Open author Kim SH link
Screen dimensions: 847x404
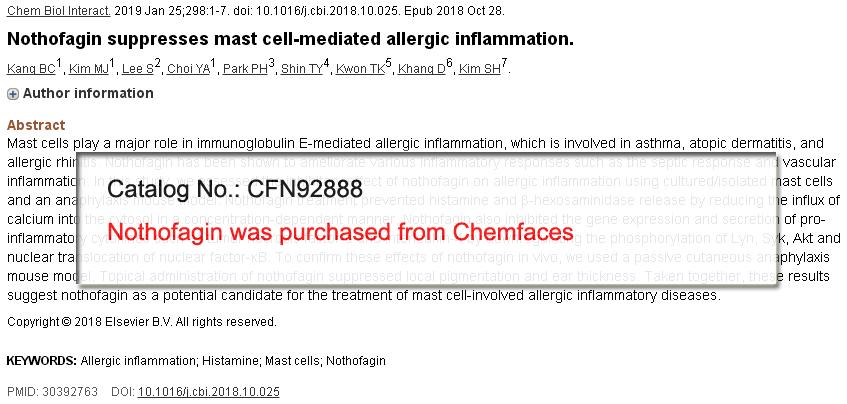tap(480, 69)
